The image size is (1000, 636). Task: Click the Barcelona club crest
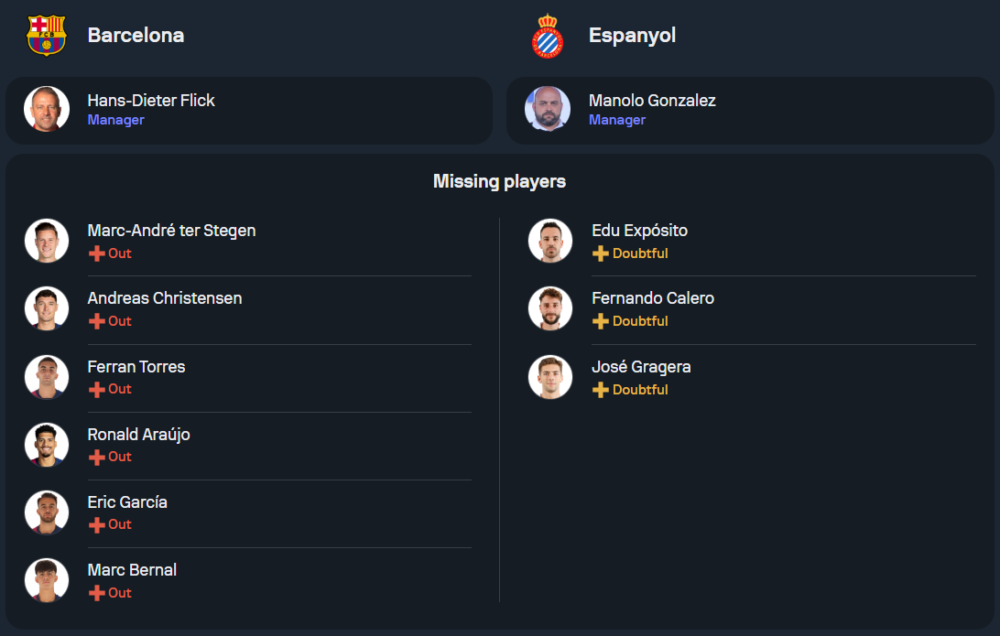pos(46,35)
